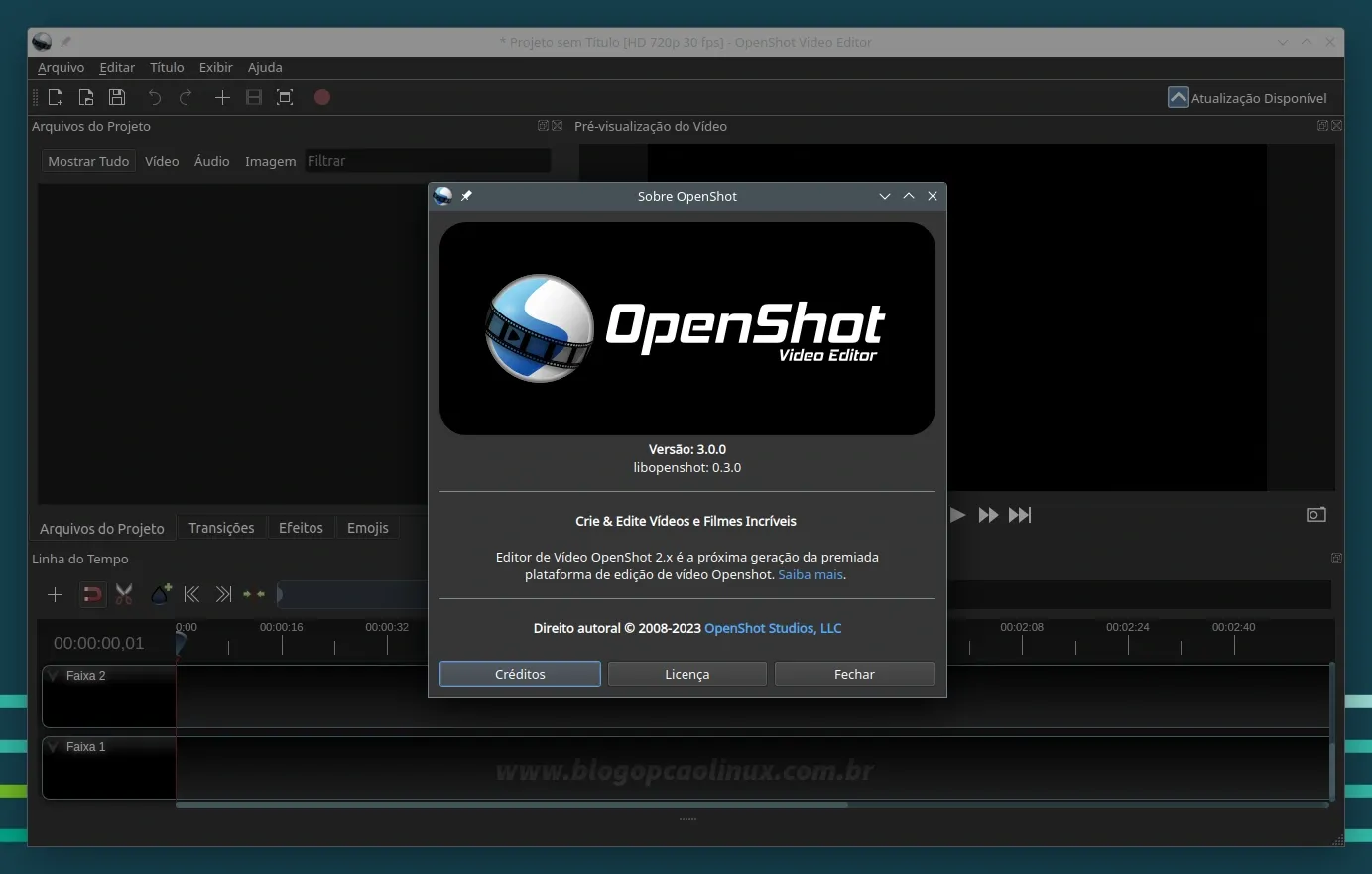Screen dimensions: 1372x874
Task: Click the Choose Profile icon in toolbar
Action: 254,97
